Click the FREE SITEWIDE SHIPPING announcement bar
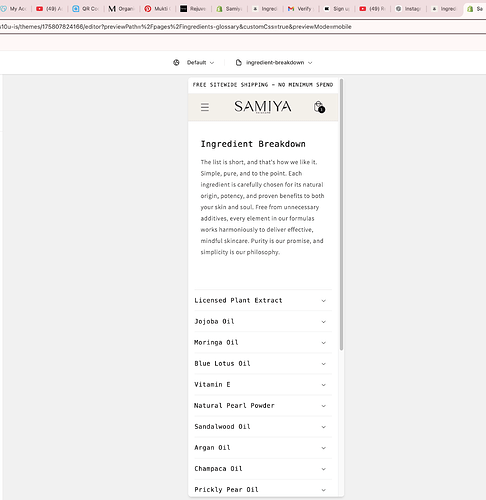This screenshot has height=500, width=486. coord(263,85)
